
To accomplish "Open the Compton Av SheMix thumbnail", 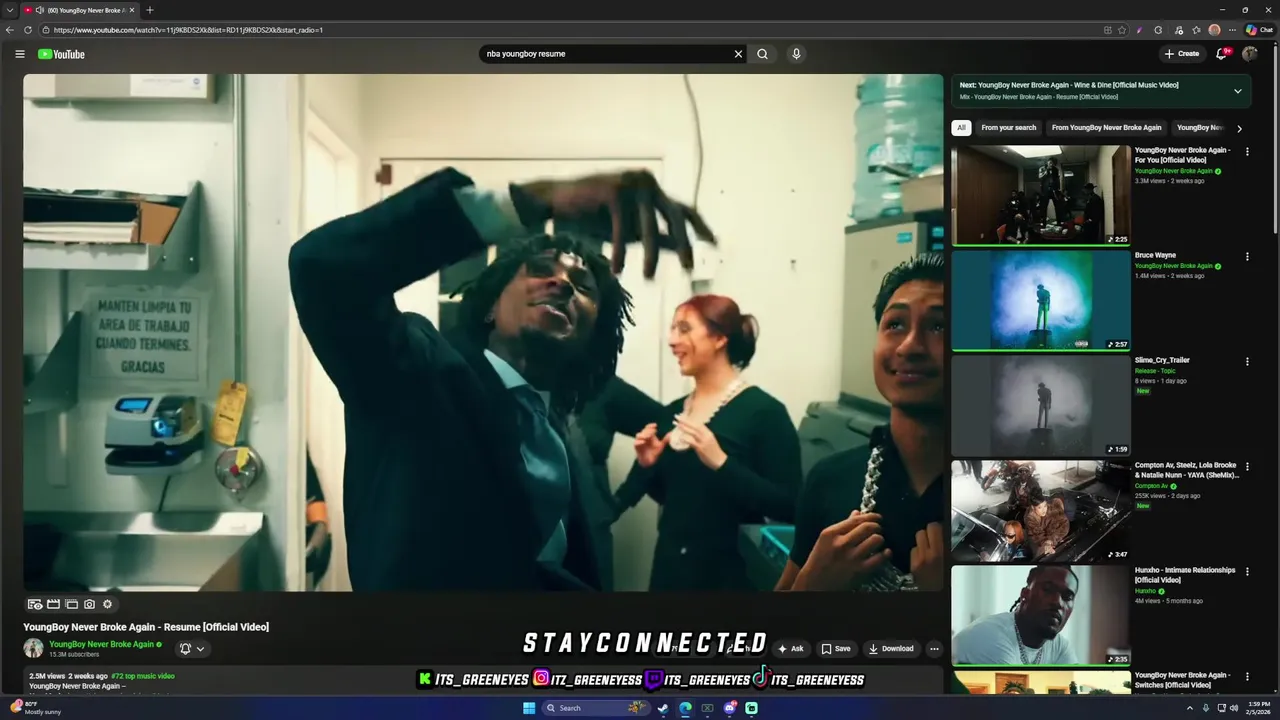I will point(1041,510).
